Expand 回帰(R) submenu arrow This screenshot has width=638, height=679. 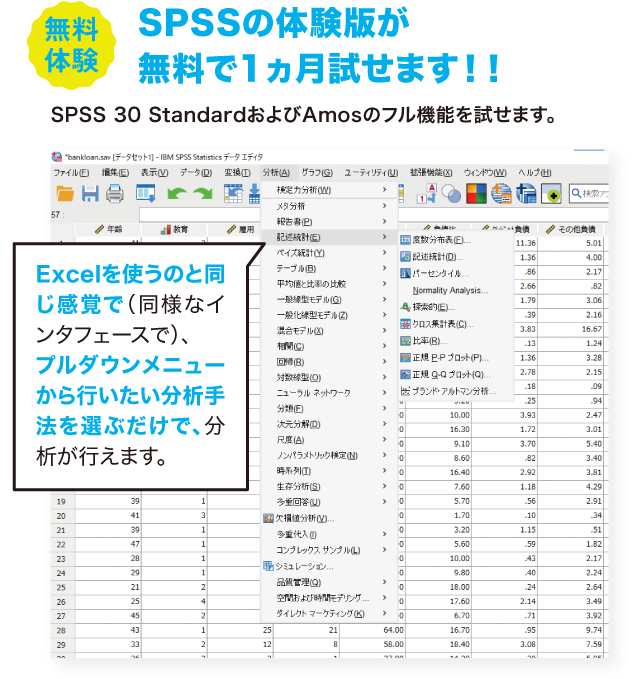point(384,362)
